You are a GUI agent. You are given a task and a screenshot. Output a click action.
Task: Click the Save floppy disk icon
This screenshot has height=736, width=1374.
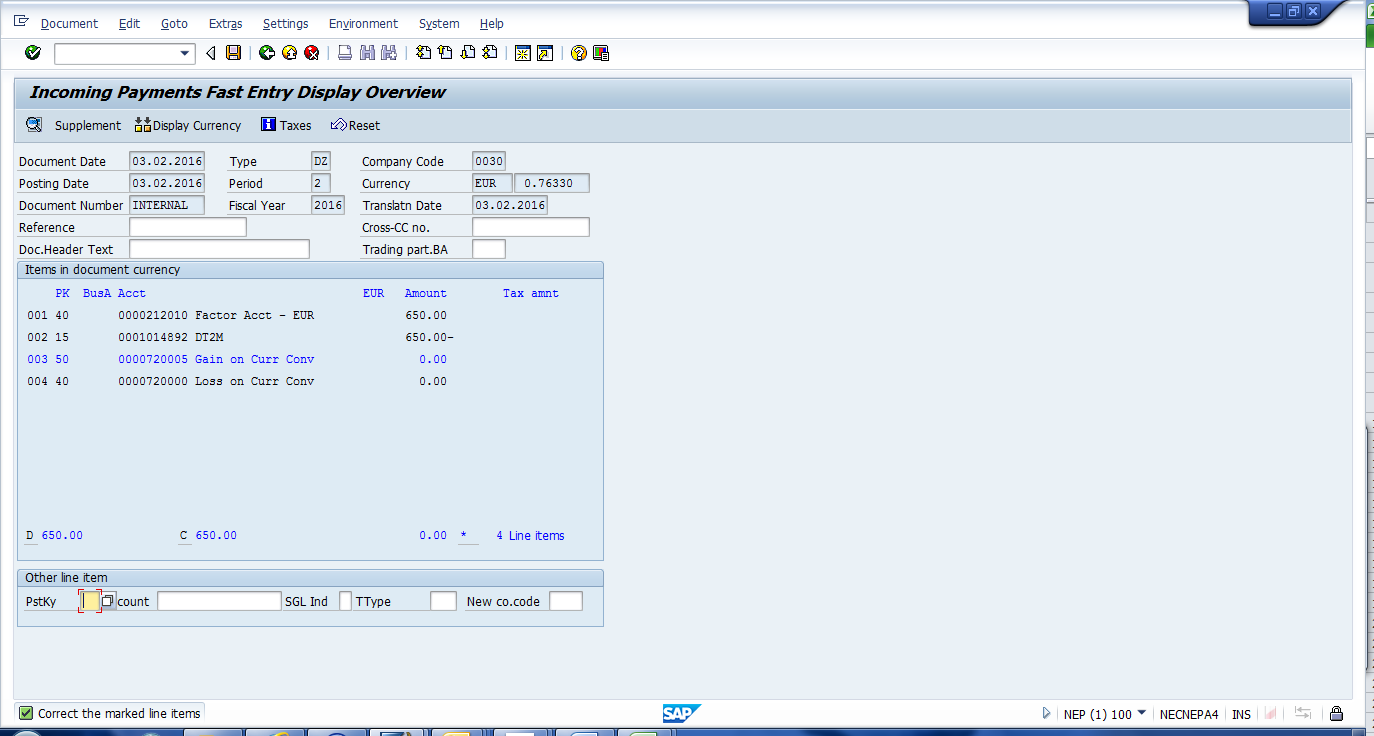click(x=233, y=53)
